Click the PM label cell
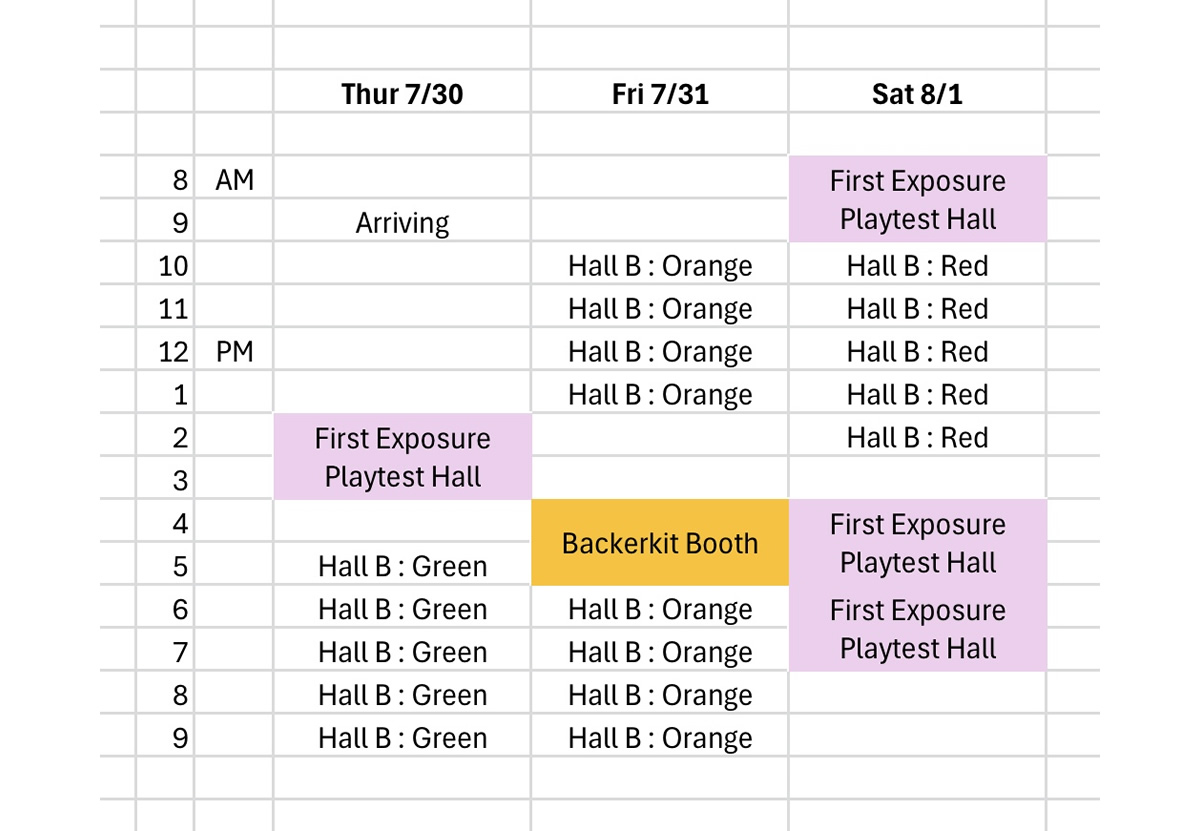 234,349
